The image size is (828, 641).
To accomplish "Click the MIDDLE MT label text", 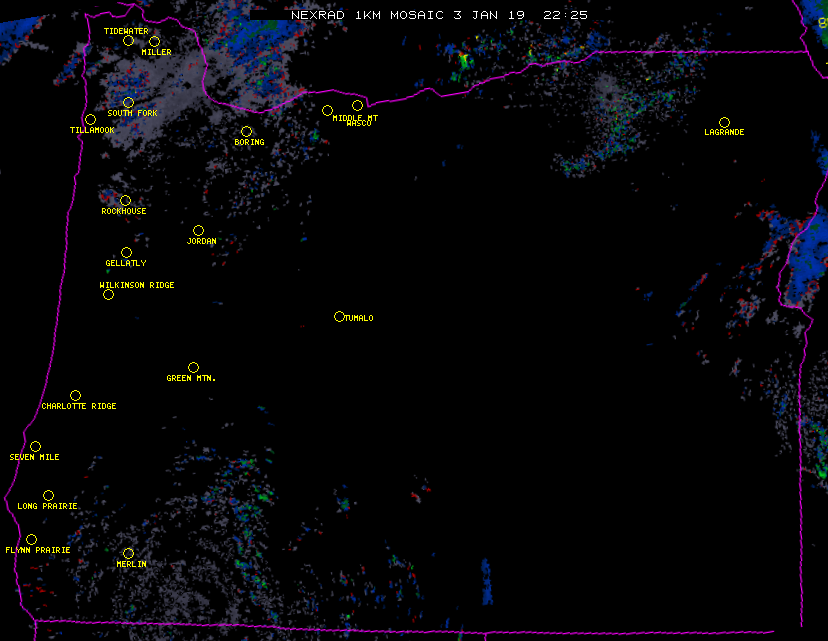I will point(355,117).
